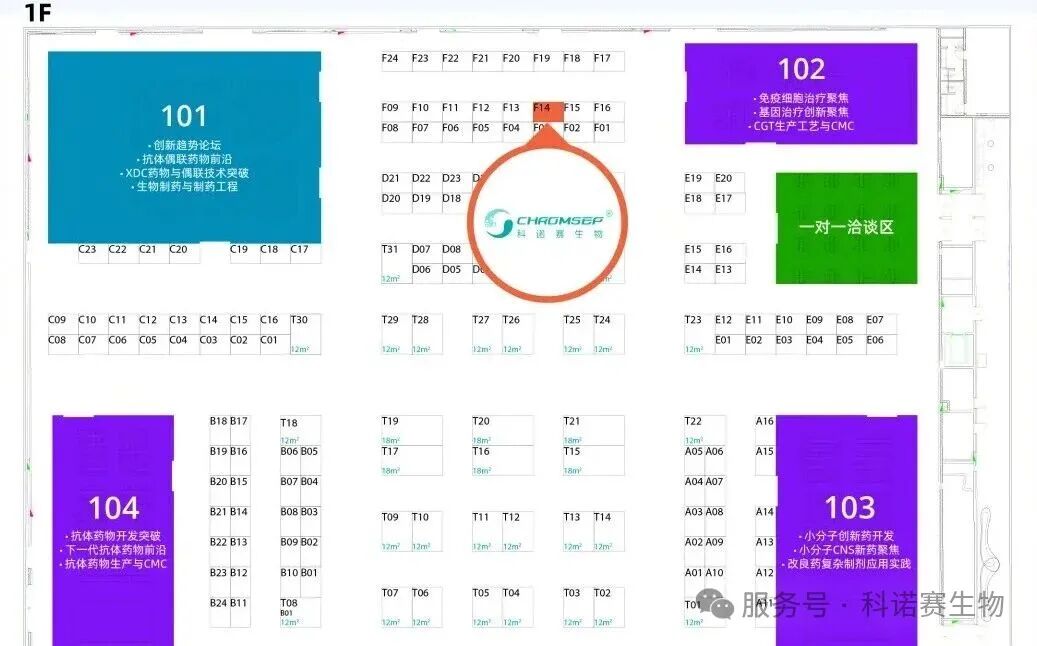Image resolution: width=1037 pixels, height=646 pixels.
Task: Select the T29 booth
Action: click(396, 334)
